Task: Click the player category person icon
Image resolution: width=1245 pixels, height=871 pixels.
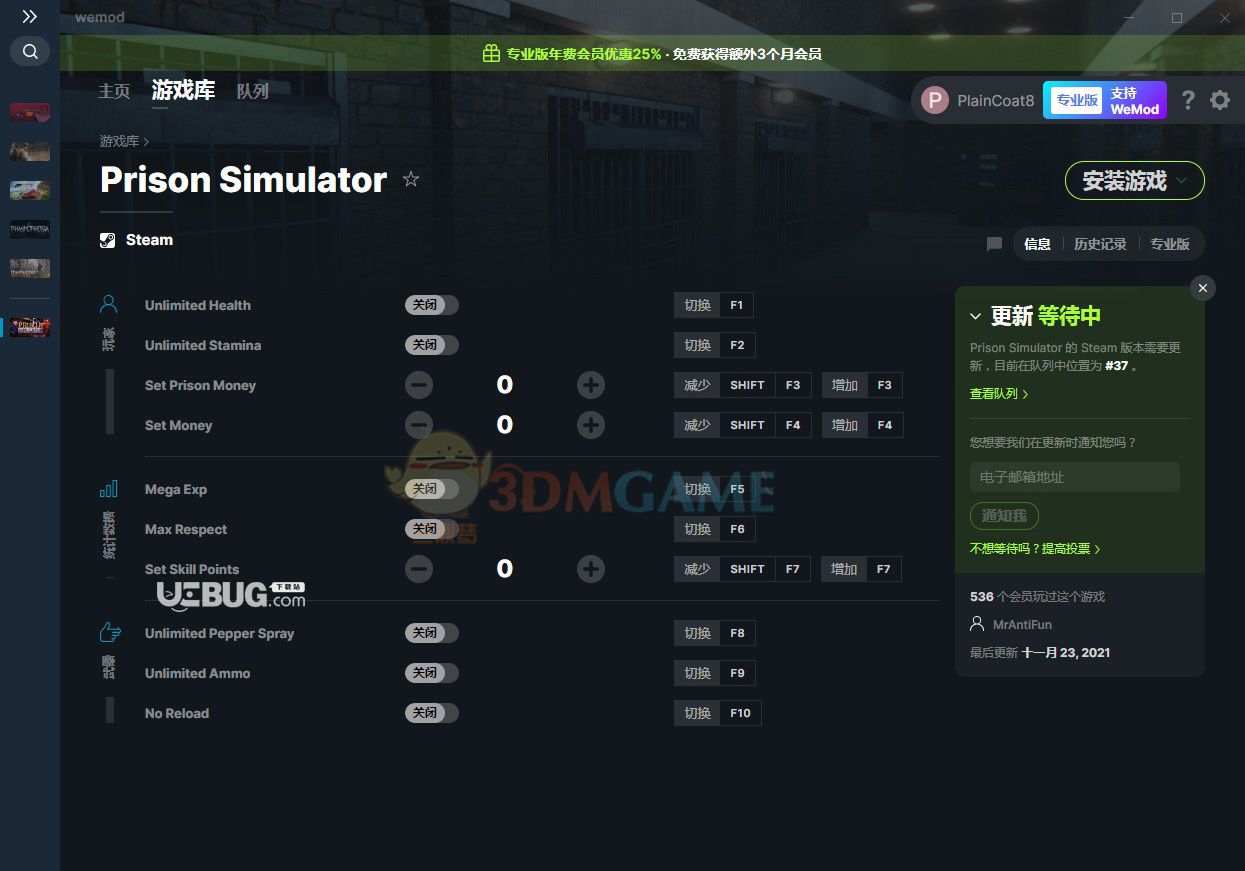Action: (x=109, y=304)
